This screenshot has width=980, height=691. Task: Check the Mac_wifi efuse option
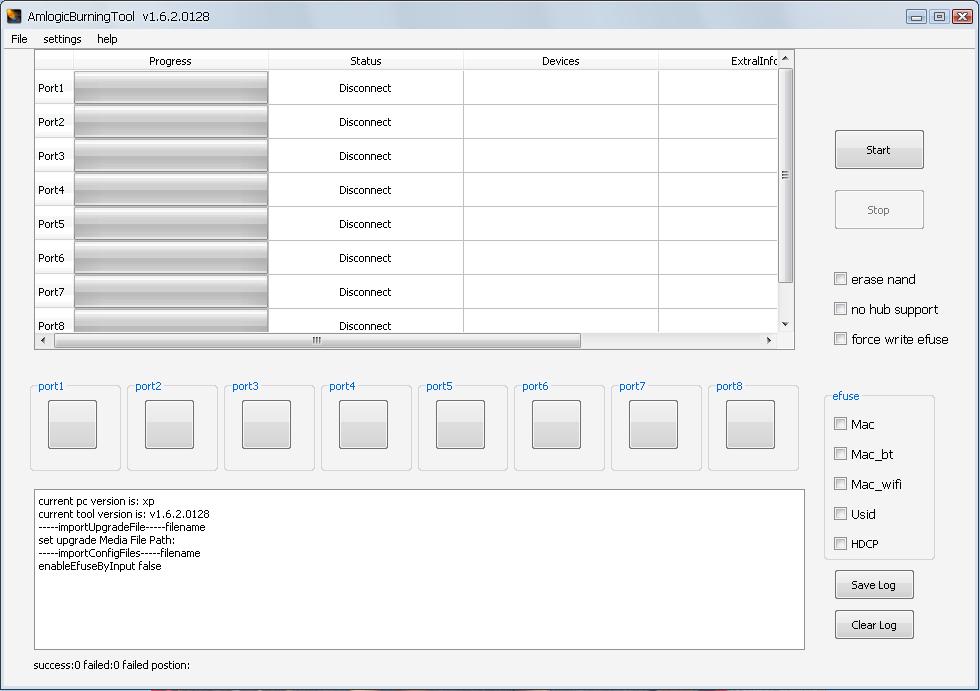click(841, 484)
